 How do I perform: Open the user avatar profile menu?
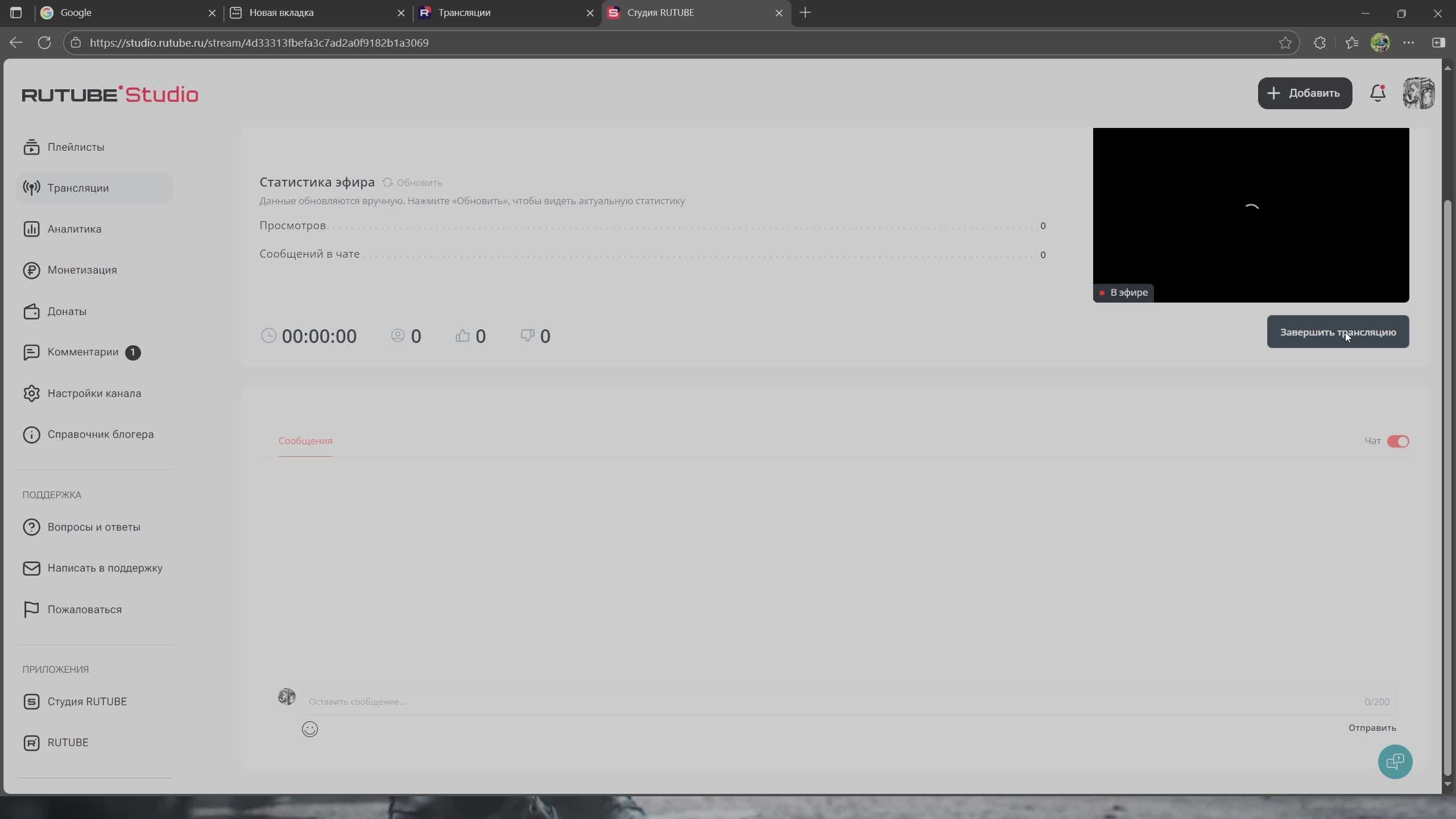1418,93
